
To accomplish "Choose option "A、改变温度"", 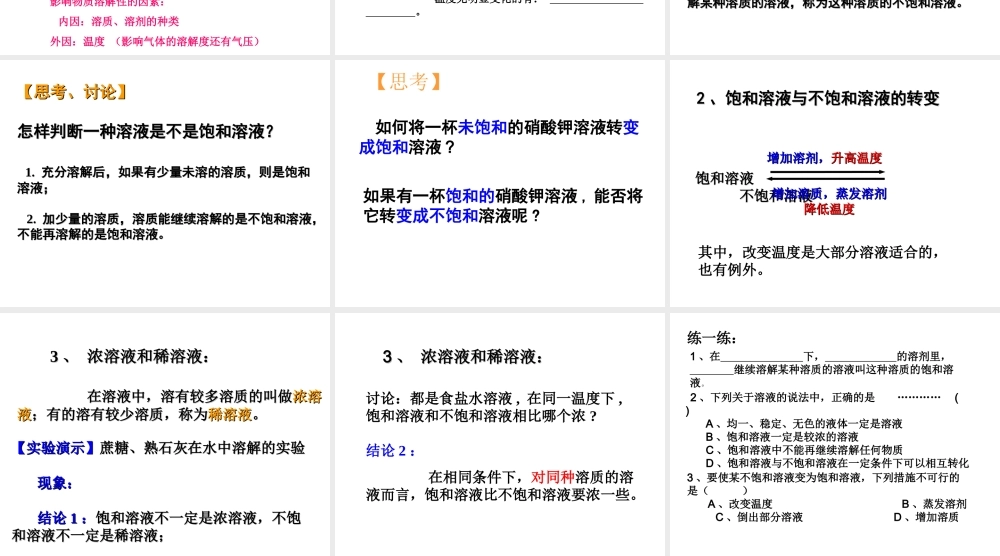I will (740, 504).
